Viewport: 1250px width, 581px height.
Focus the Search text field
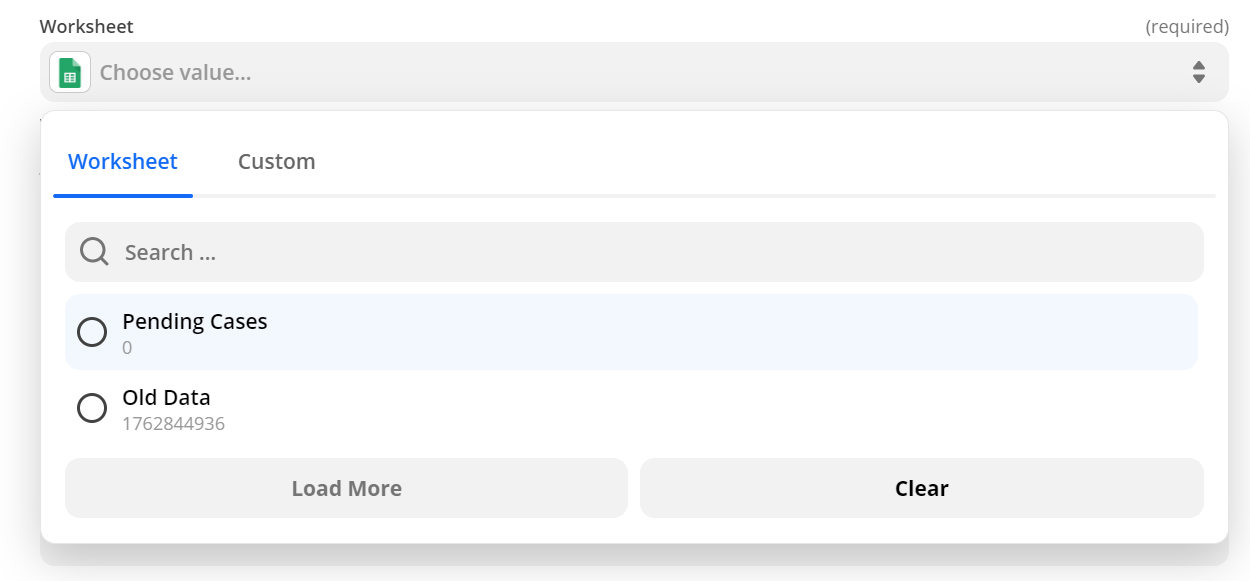[x=650, y=252]
